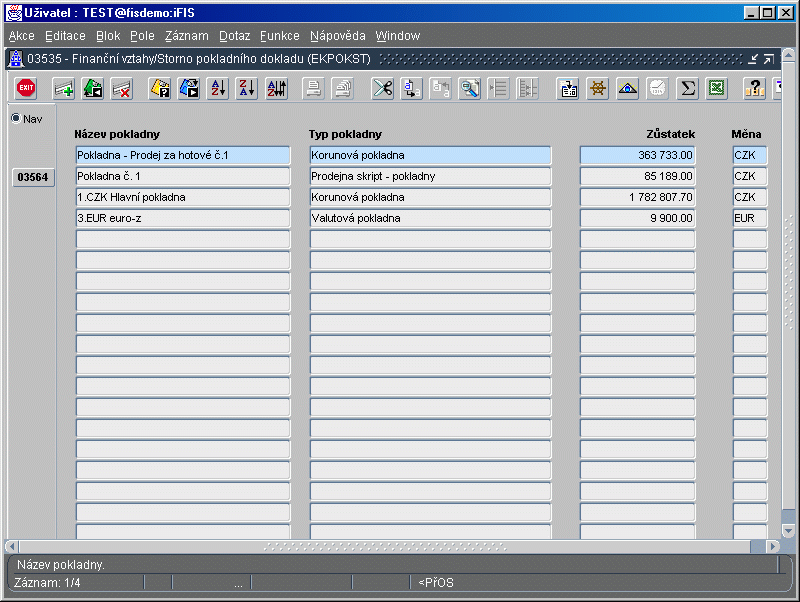Click the Sigma sum icon
The width and height of the screenshot is (800, 602).
[x=687, y=88]
